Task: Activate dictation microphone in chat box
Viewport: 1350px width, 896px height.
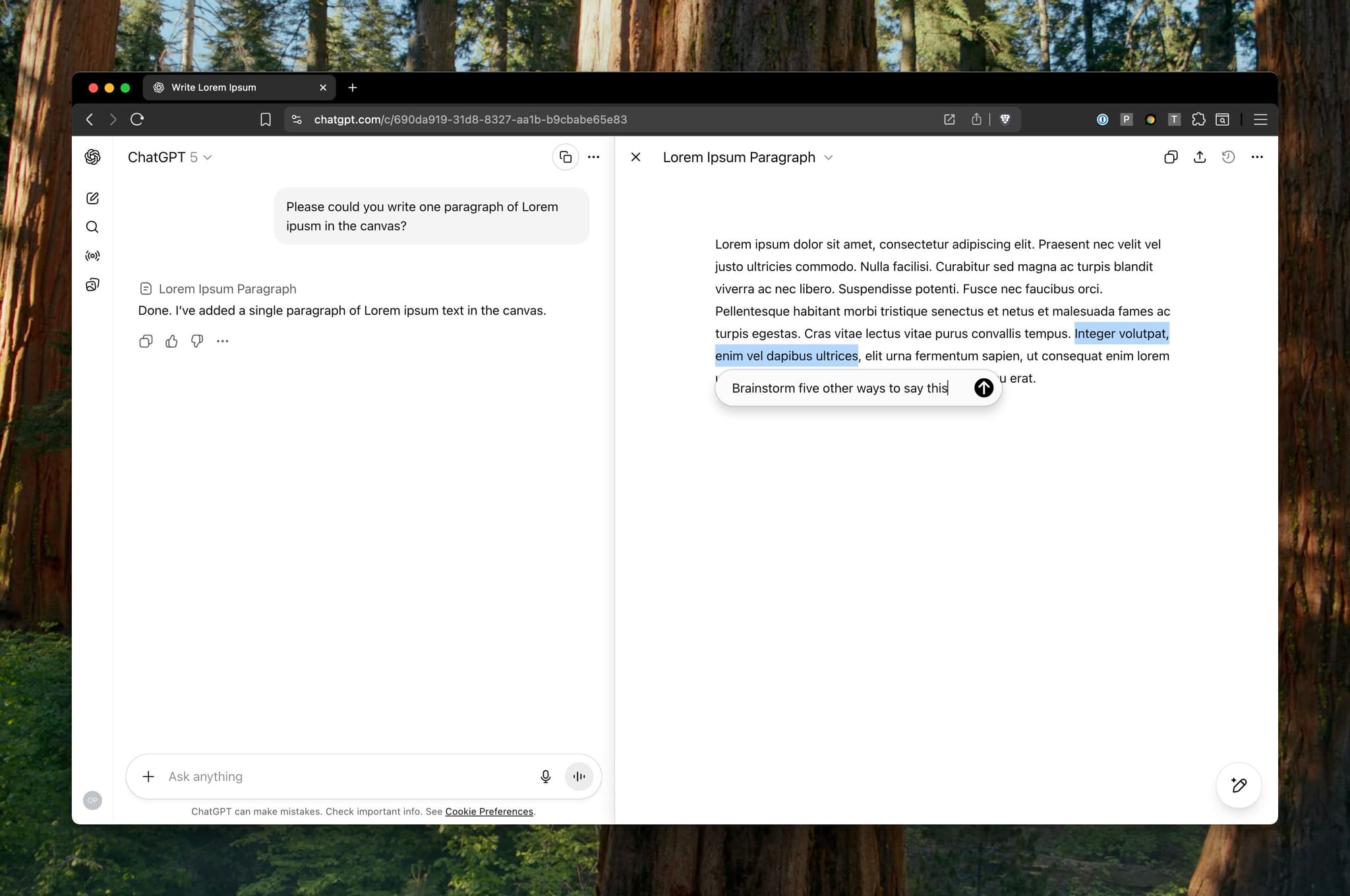Action: (x=545, y=777)
